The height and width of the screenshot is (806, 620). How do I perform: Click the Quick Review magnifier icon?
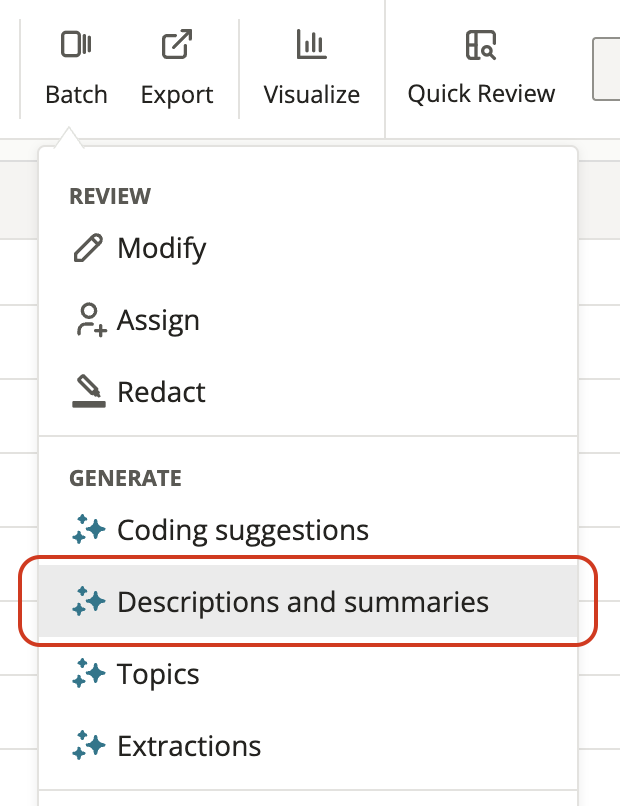[x=481, y=45]
